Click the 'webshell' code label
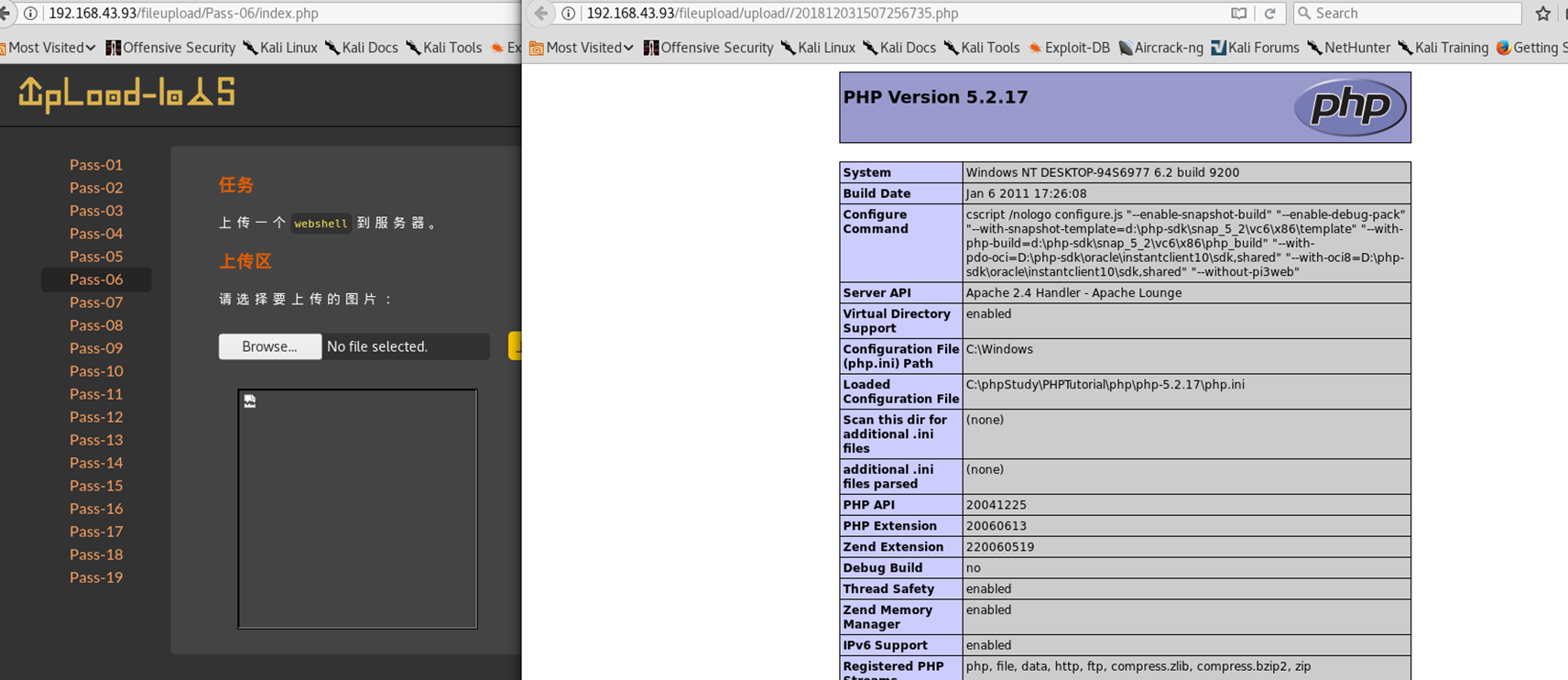This screenshot has width=1568, height=680. (x=321, y=223)
